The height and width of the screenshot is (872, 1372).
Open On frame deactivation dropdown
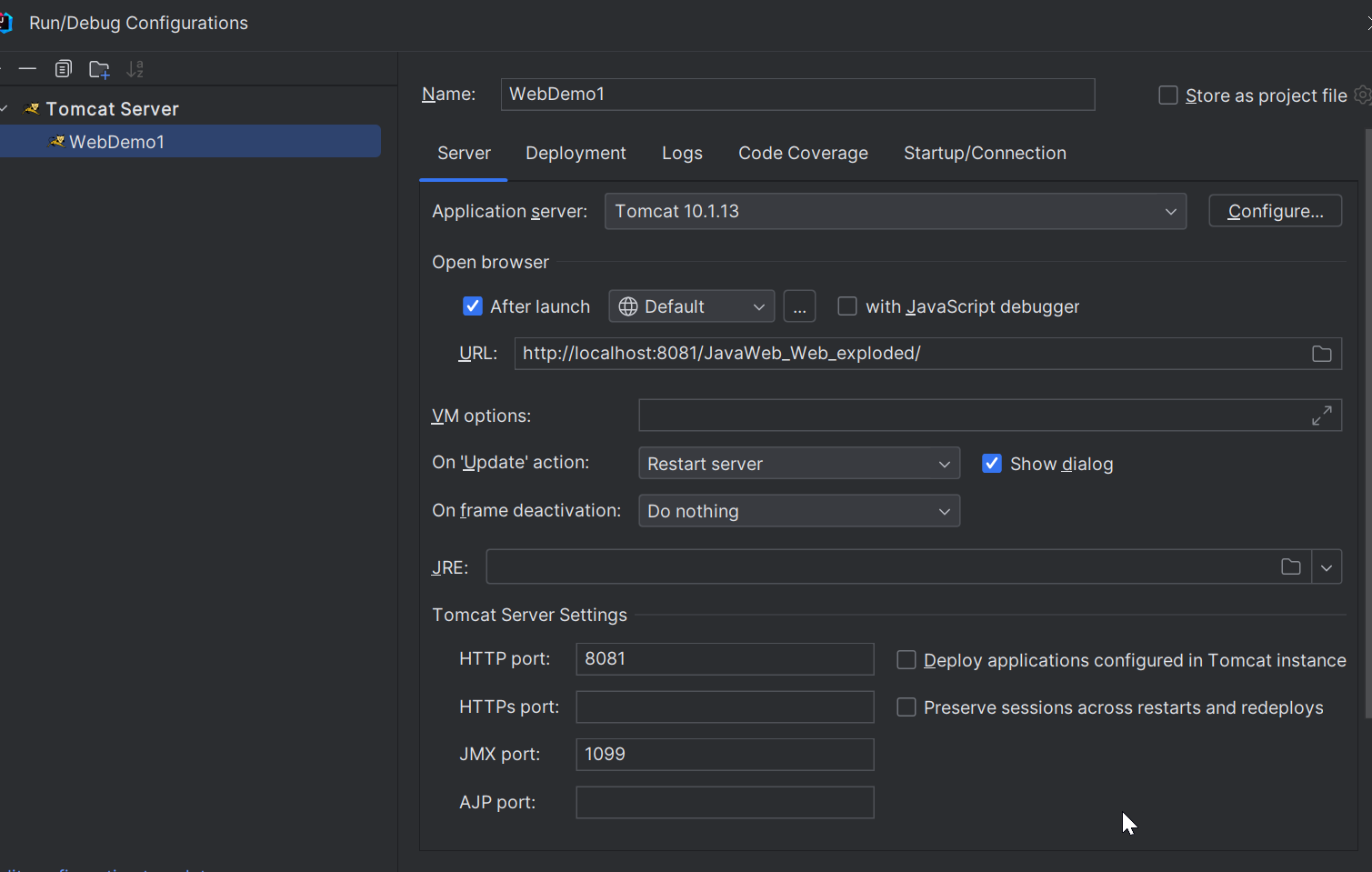pos(798,511)
